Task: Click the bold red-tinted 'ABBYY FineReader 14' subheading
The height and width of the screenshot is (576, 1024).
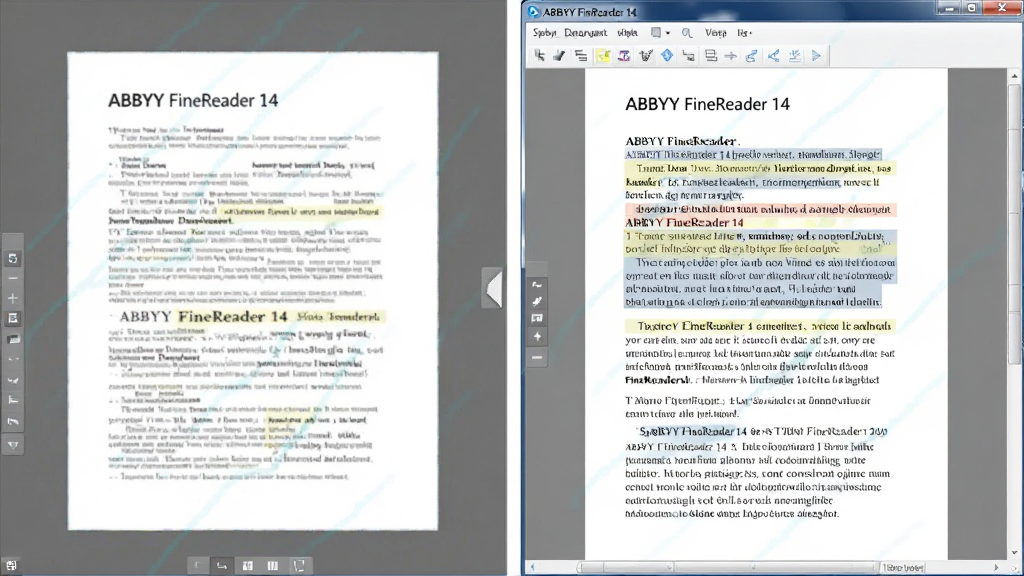Action: click(x=684, y=223)
